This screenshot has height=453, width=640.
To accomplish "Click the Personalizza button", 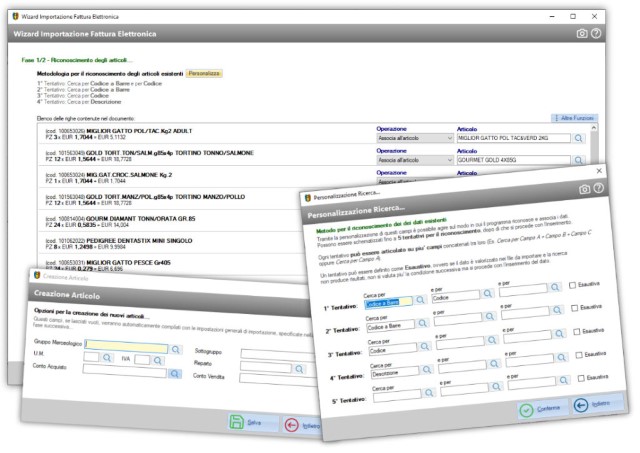I will [x=204, y=73].
